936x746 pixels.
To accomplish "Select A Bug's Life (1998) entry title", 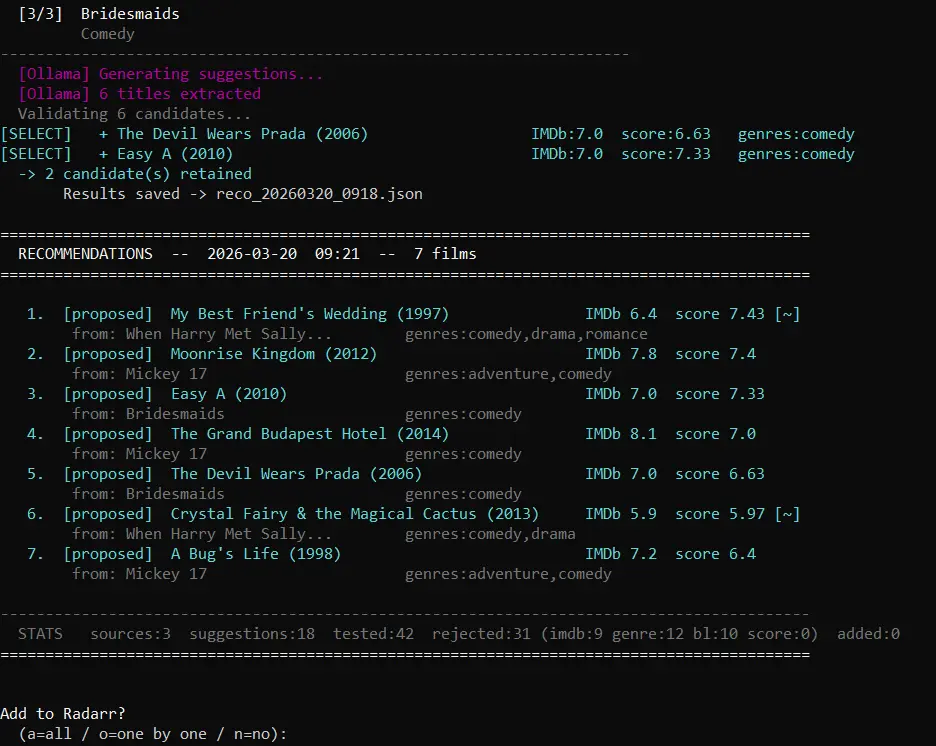I will pos(255,554).
